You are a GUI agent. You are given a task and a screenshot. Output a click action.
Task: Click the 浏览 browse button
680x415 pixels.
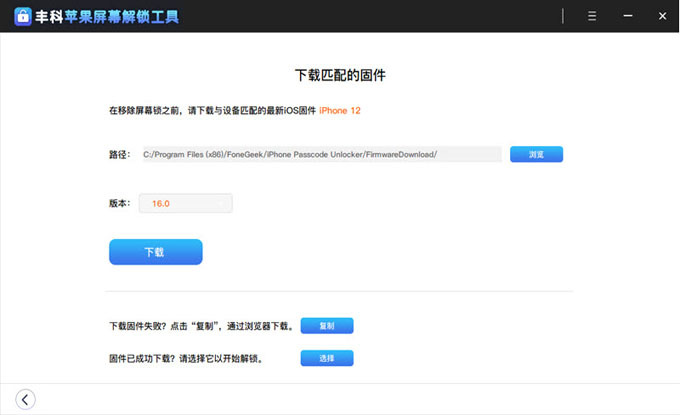(x=536, y=154)
